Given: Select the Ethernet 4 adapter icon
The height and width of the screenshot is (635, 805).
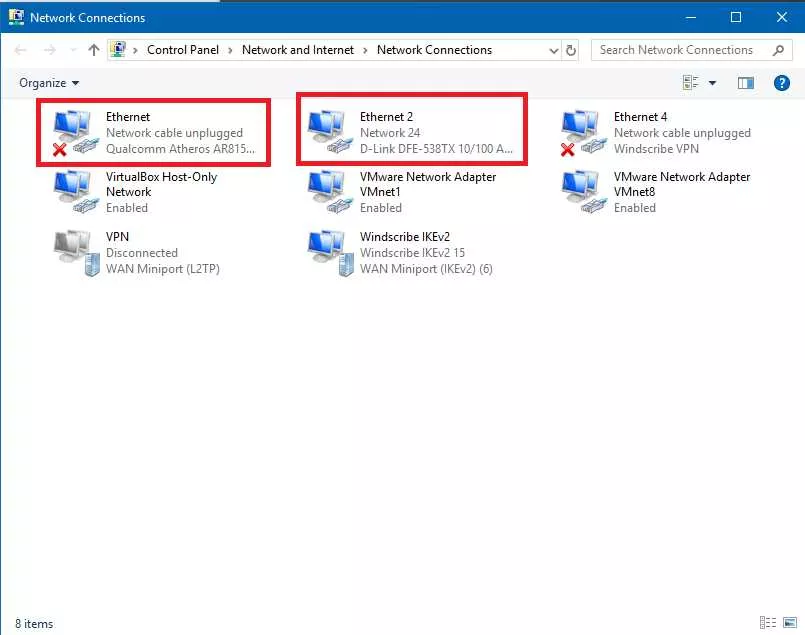Looking at the screenshot, I should (x=583, y=132).
